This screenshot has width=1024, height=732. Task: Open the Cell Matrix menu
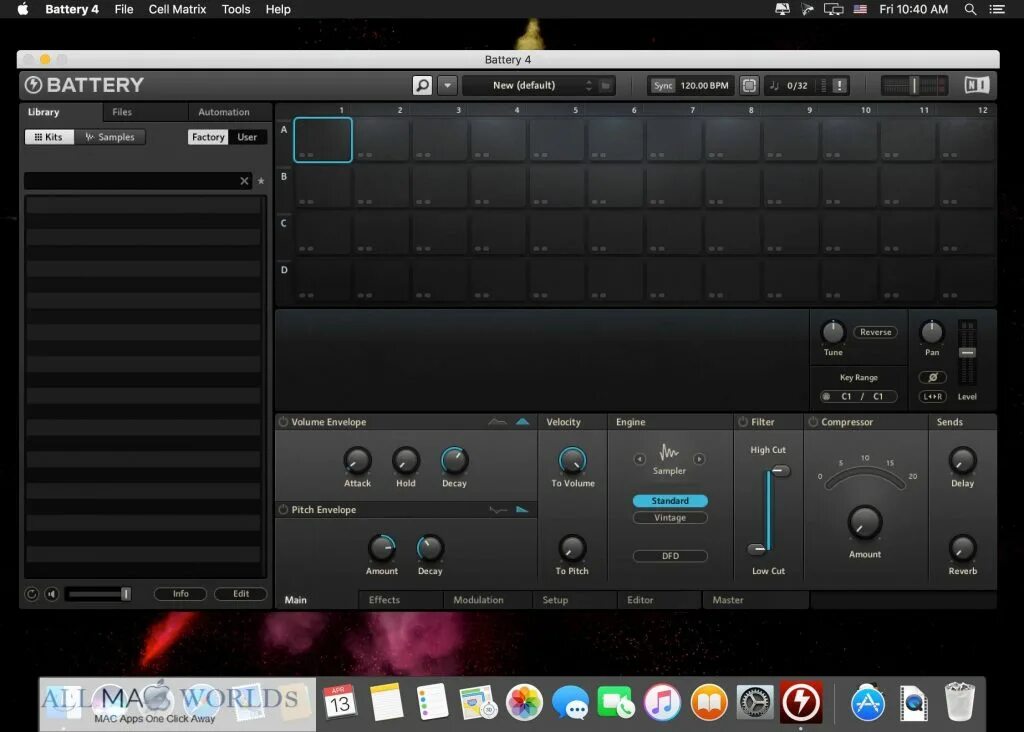click(178, 9)
